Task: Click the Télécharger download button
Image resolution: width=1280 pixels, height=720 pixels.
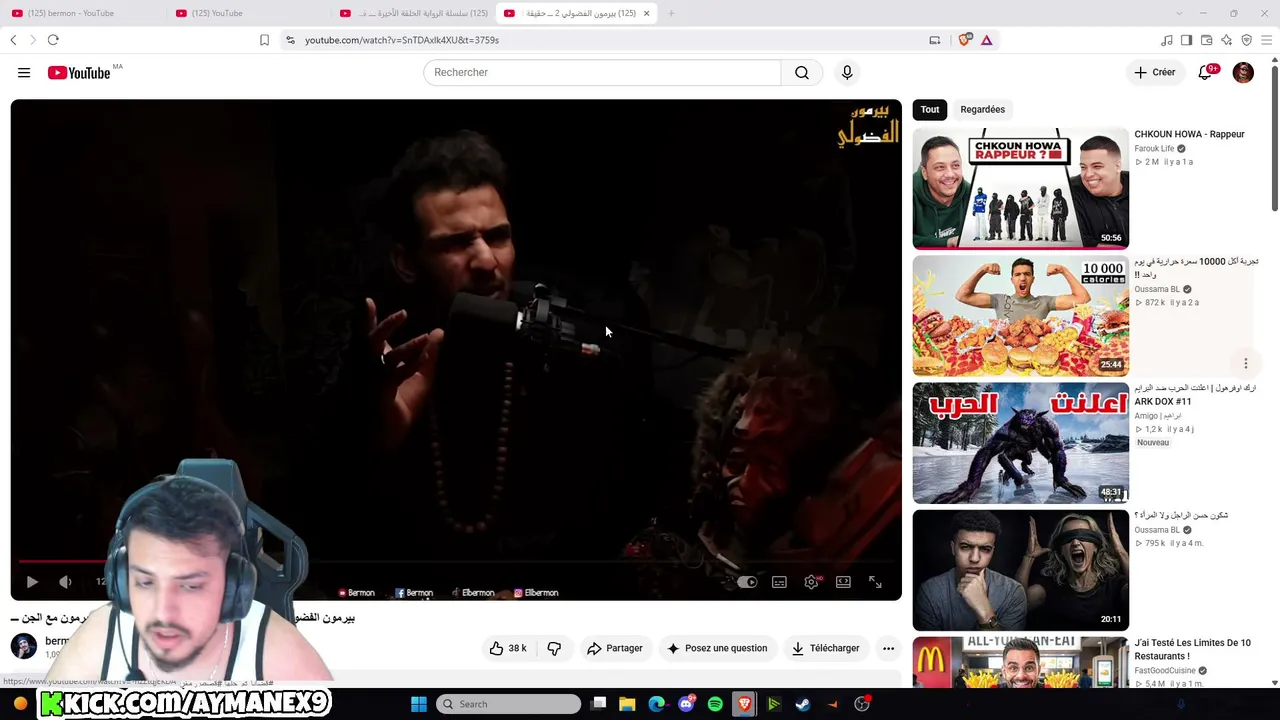Action: pos(825,648)
